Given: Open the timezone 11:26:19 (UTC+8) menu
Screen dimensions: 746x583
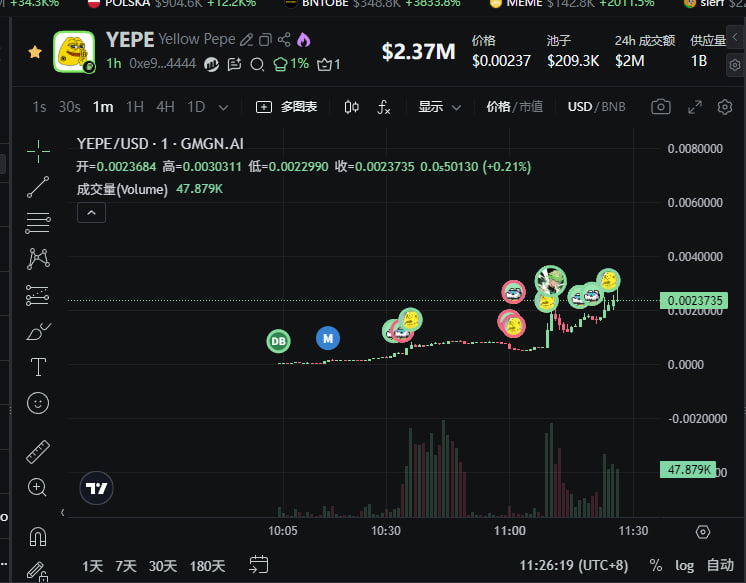Looking at the screenshot, I should (574, 566).
